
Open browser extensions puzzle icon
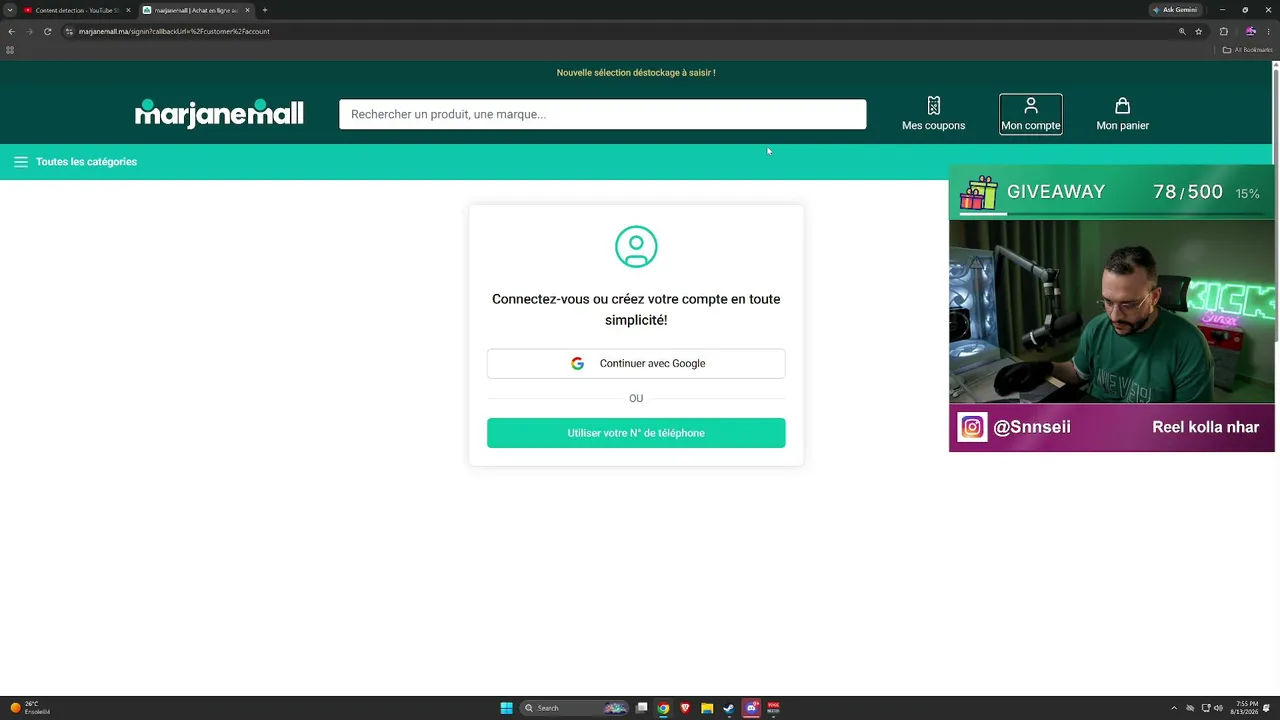tap(1223, 31)
